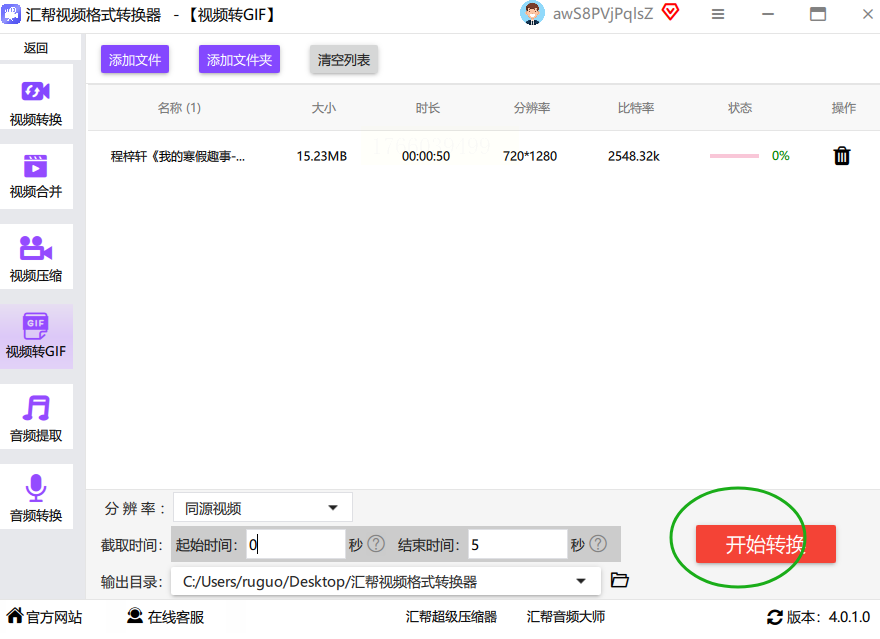Image resolution: width=880 pixels, height=639 pixels.
Task: Click the 添加文件夹 button
Action: 239,59
